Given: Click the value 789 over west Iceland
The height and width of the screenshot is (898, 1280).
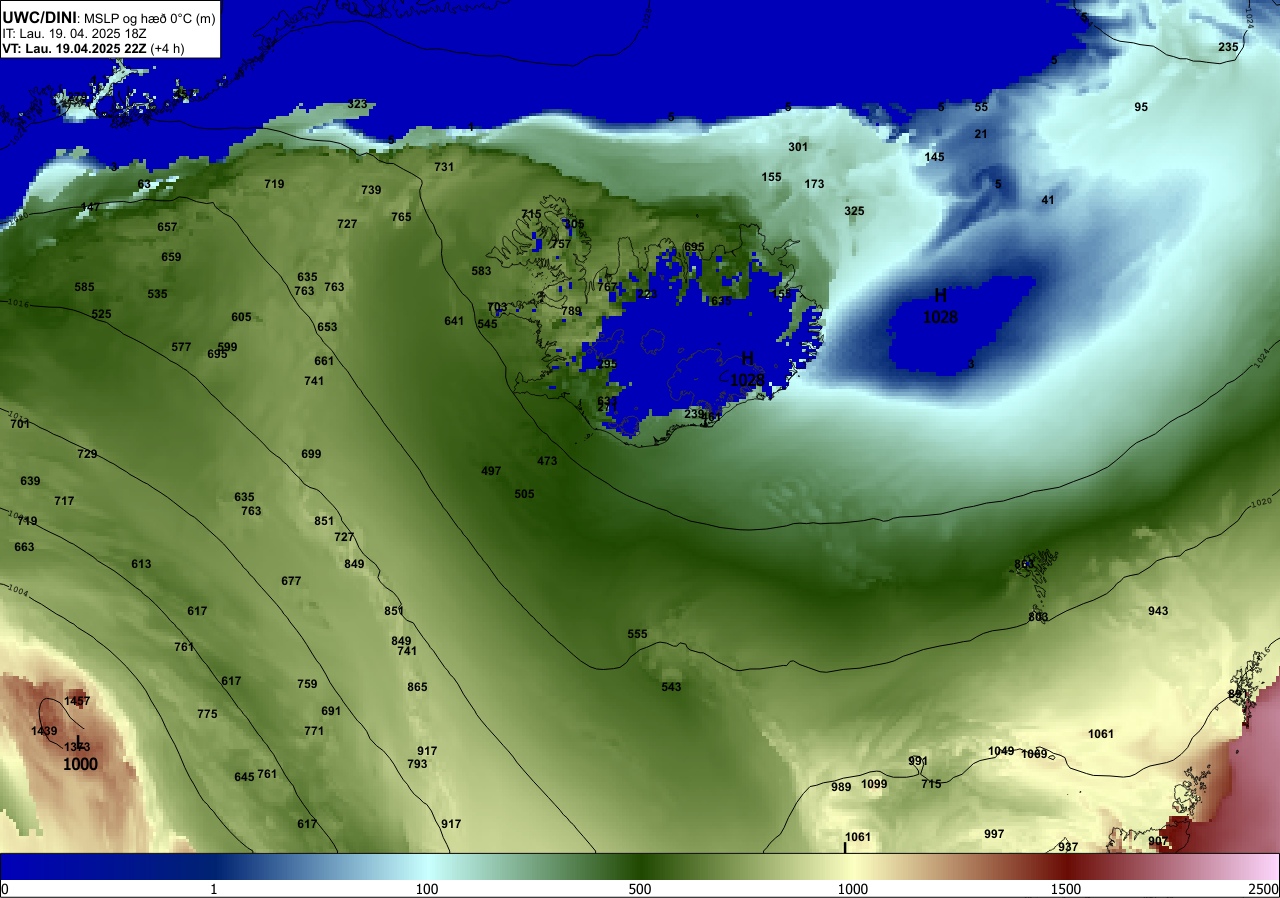Looking at the screenshot, I should [x=571, y=311].
